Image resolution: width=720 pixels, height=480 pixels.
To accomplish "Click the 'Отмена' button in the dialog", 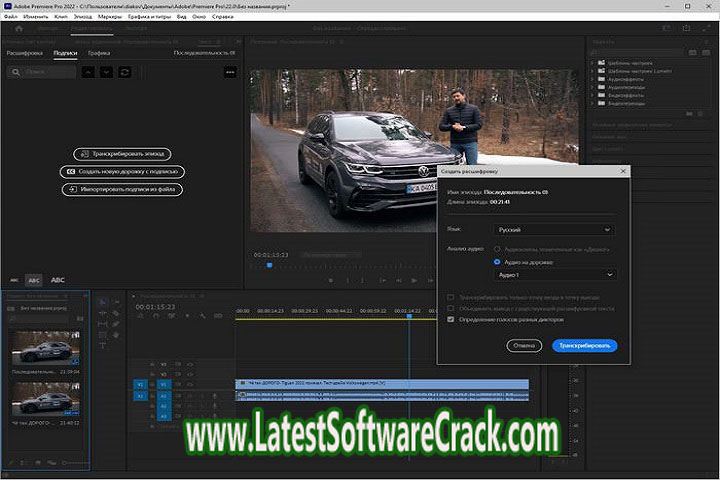I will (523, 345).
